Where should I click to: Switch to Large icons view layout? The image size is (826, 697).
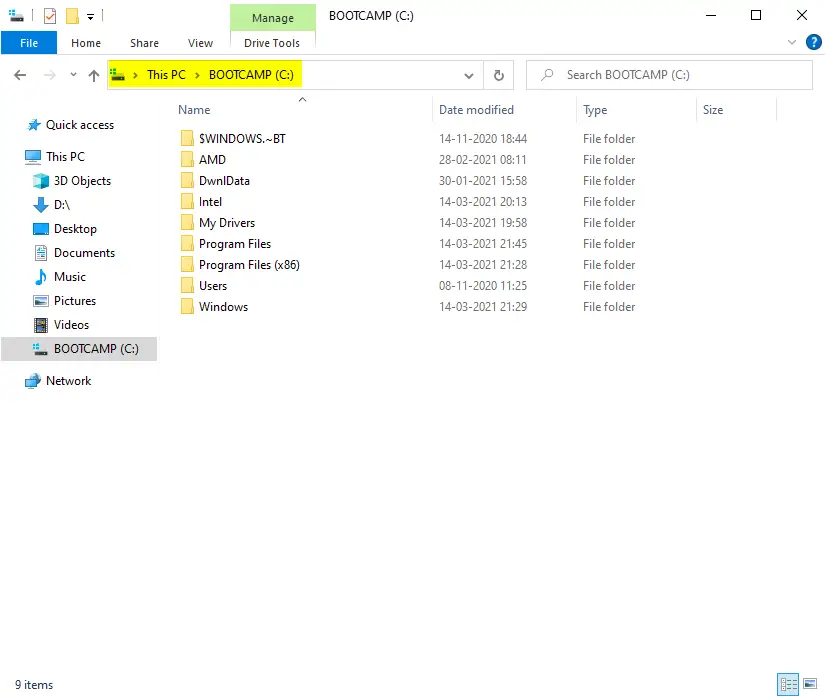[x=810, y=684]
